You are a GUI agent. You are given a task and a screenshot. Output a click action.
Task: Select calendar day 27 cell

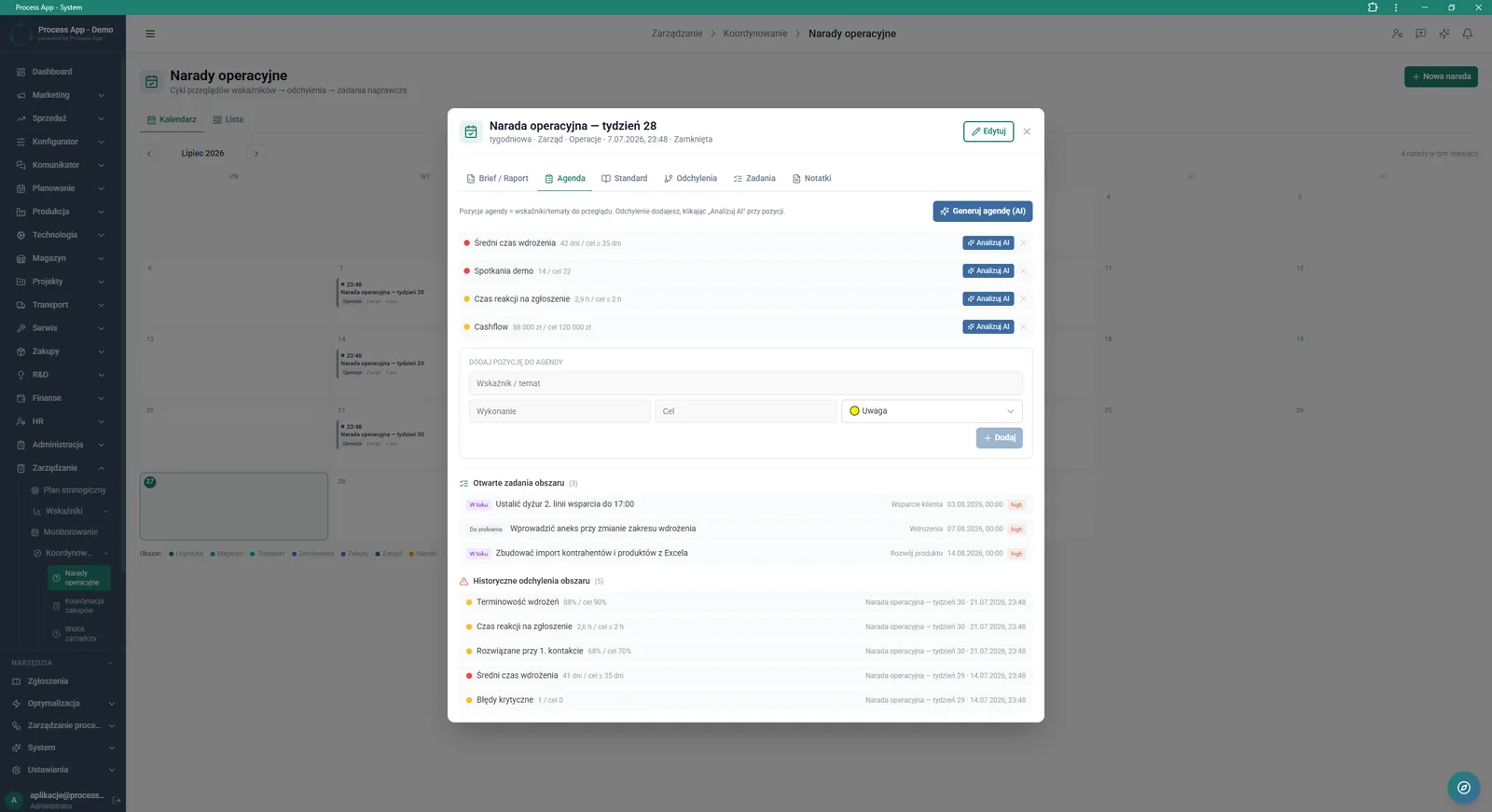[x=234, y=506]
